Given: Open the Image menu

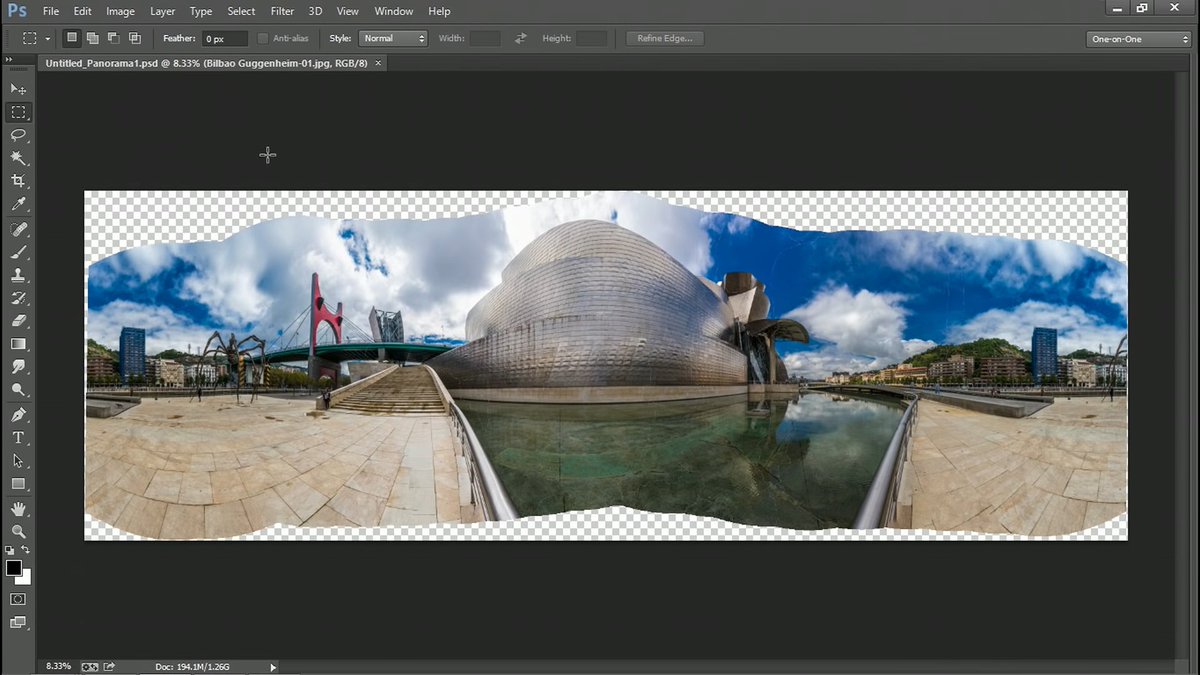Looking at the screenshot, I should (x=120, y=11).
